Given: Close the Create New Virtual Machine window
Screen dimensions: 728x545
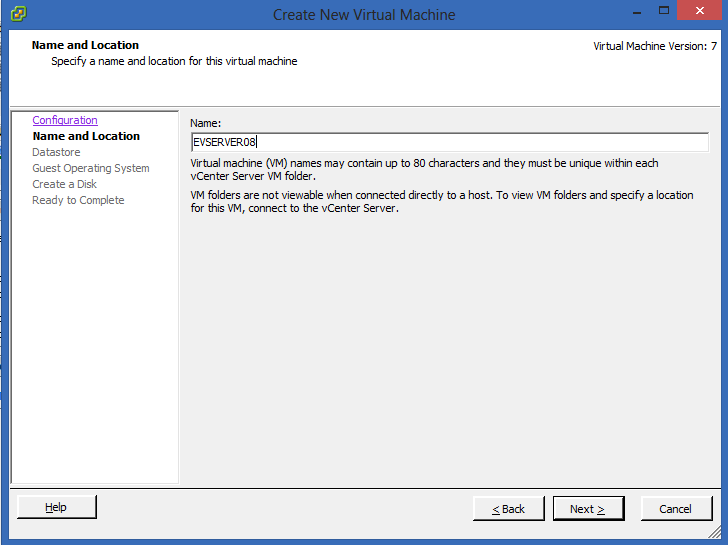Looking at the screenshot, I should (700, 10).
